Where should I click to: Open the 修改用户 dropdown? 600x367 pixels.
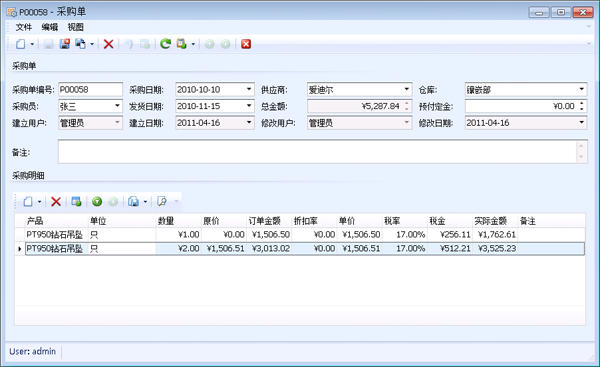(406, 123)
